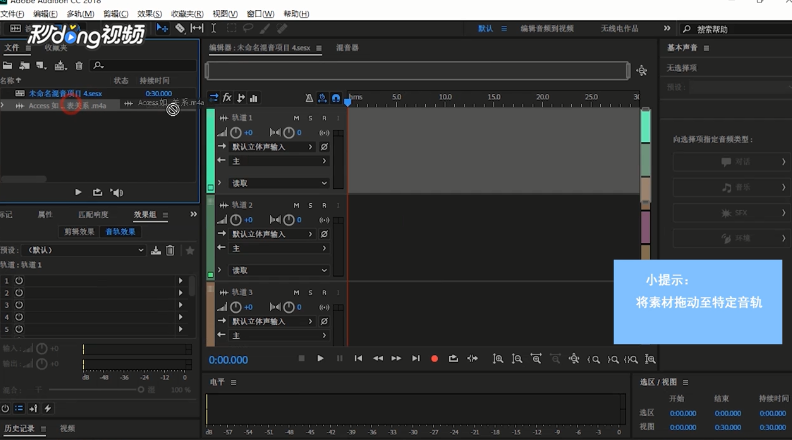Open Track 2 automation mode dropdown

tap(279, 270)
